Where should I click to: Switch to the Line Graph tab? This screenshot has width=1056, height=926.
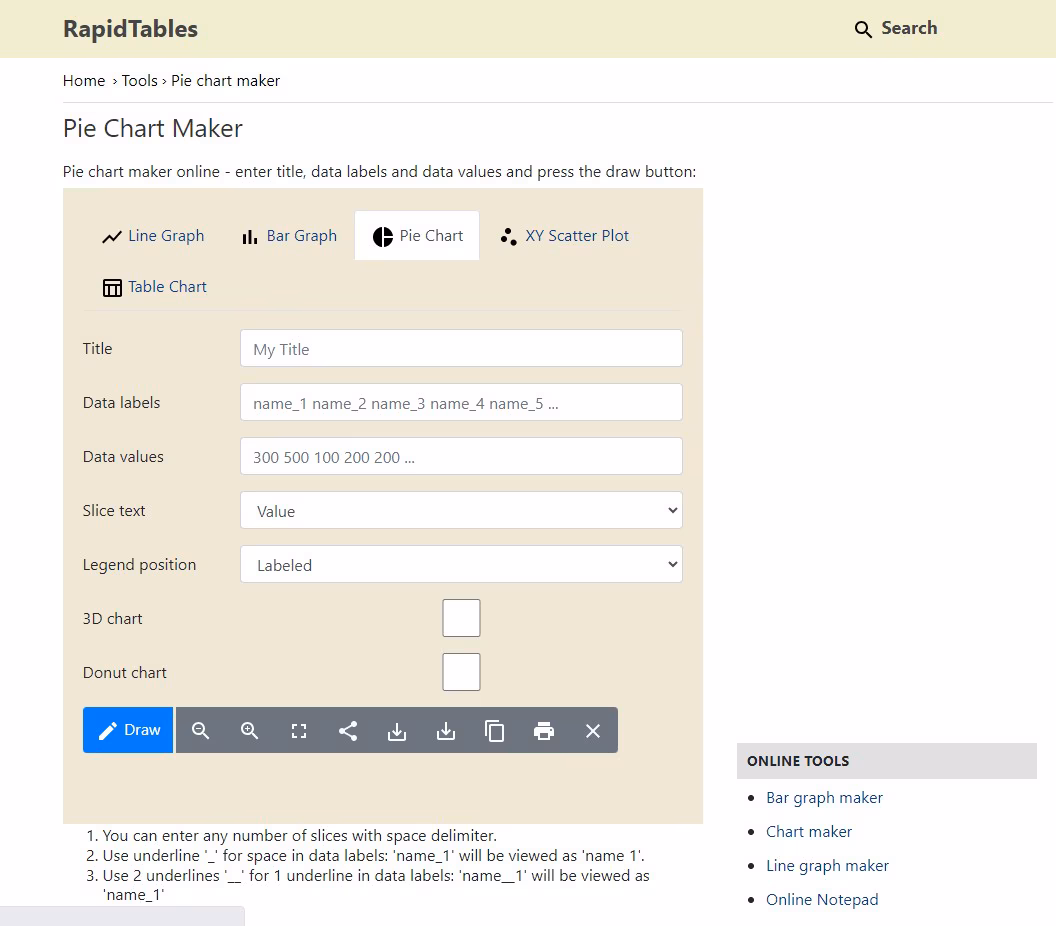(x=153, y=236)
